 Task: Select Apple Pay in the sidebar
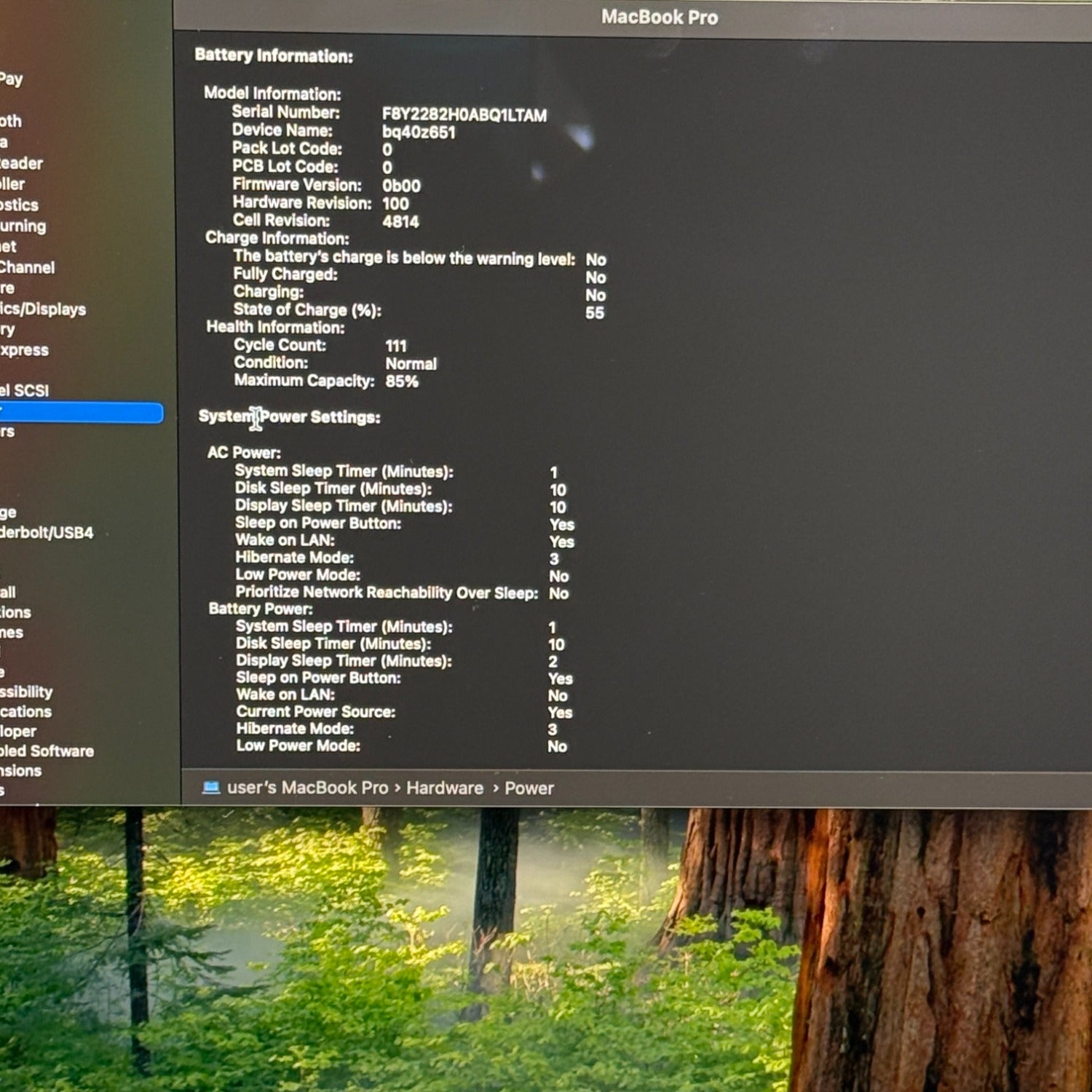click(12, 79)
